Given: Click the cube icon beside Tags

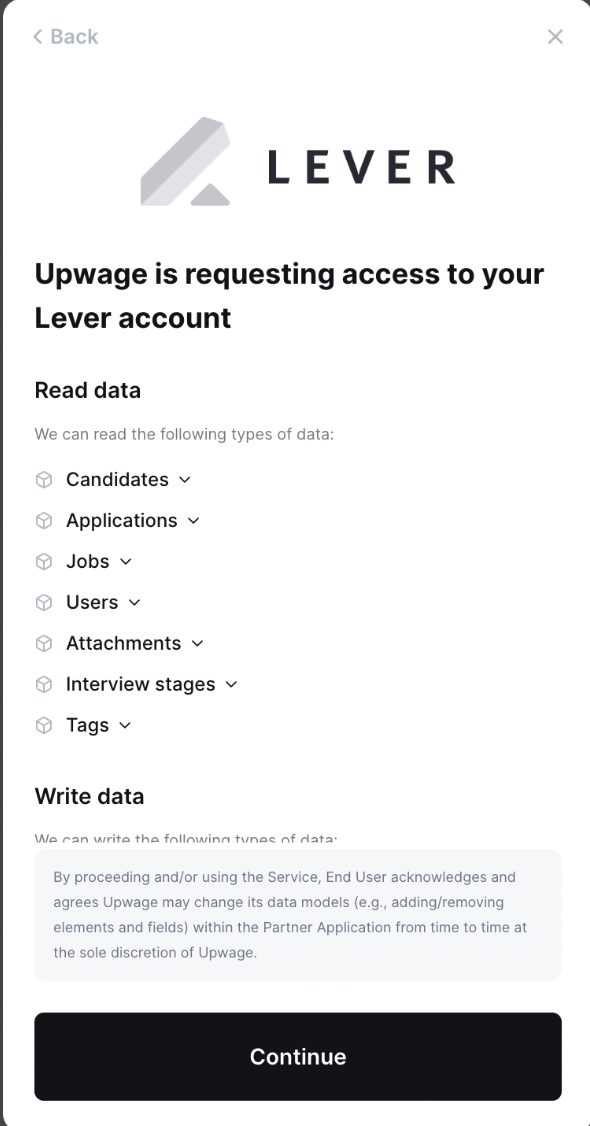Looking at the screenshot, I should pyautogui.click(x=44, y=725).
